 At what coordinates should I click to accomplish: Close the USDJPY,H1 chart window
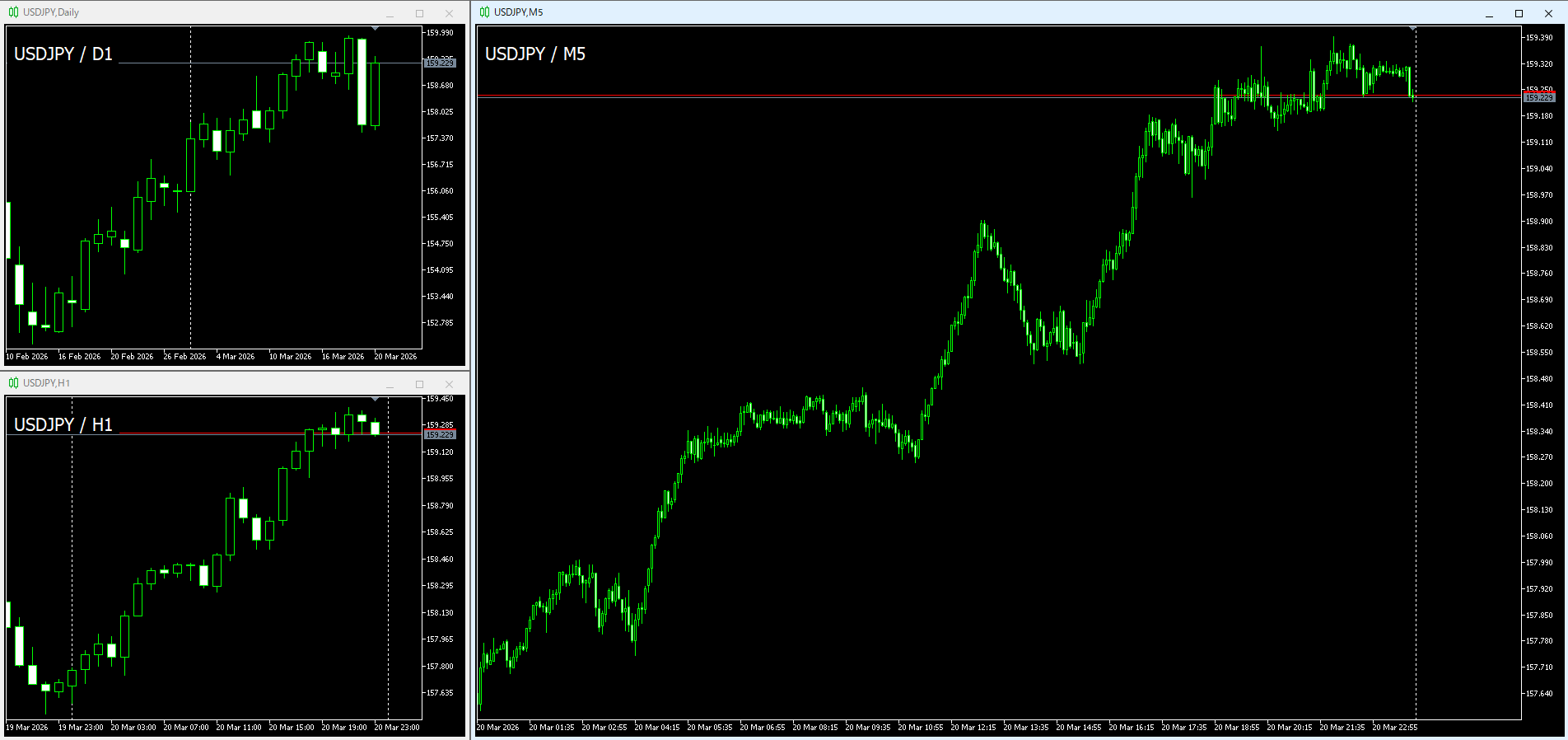click(449, 384)
